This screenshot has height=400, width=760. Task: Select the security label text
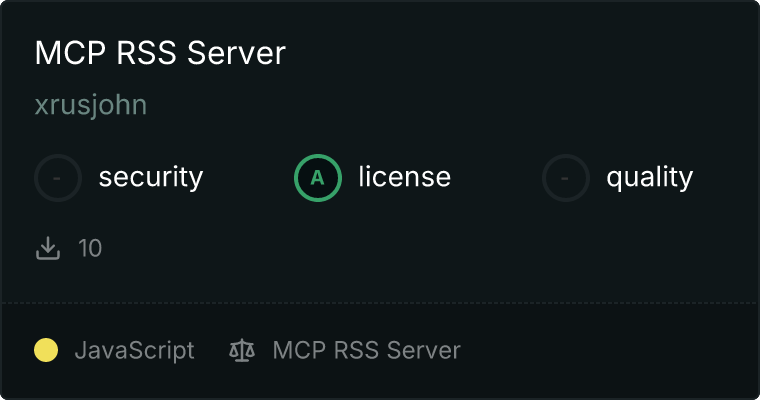point(150,178)
